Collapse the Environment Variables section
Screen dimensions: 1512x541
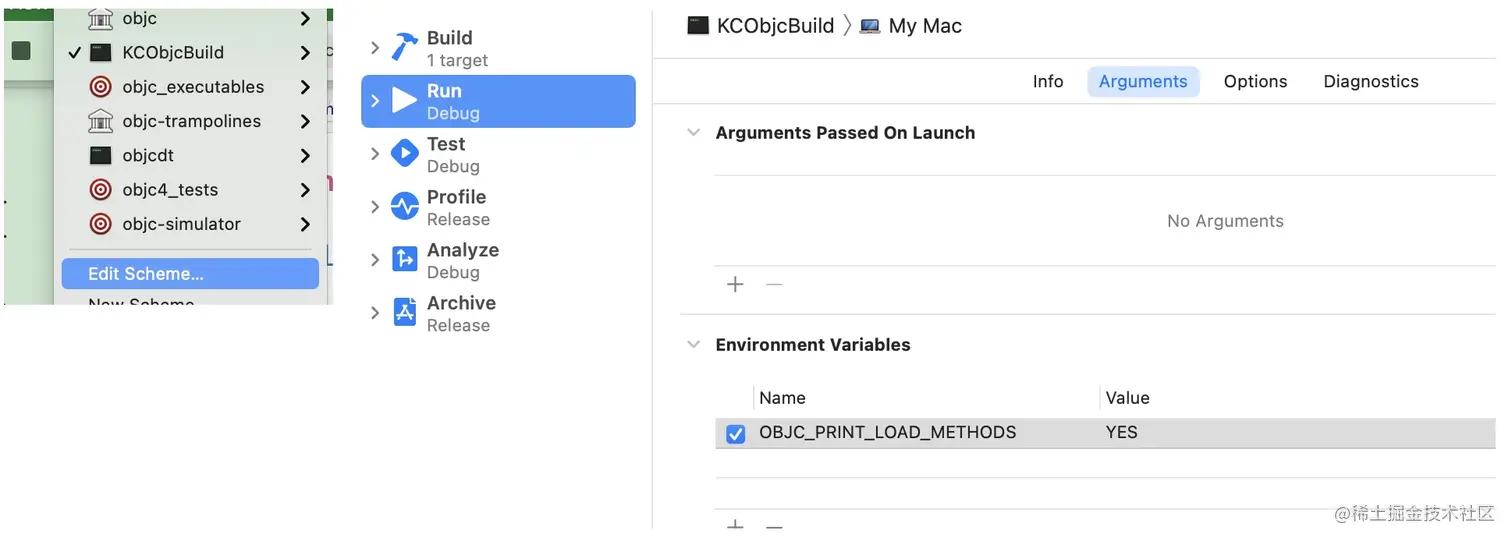pyautogui.click(x=693, y=345)
